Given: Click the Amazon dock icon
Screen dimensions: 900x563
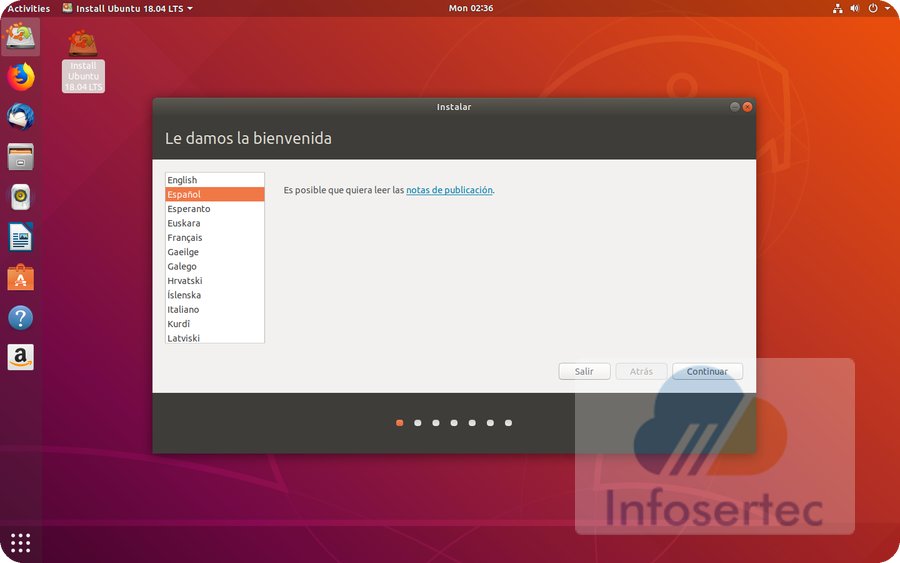Looking at the screenshot, I should (x=20, y=357).
